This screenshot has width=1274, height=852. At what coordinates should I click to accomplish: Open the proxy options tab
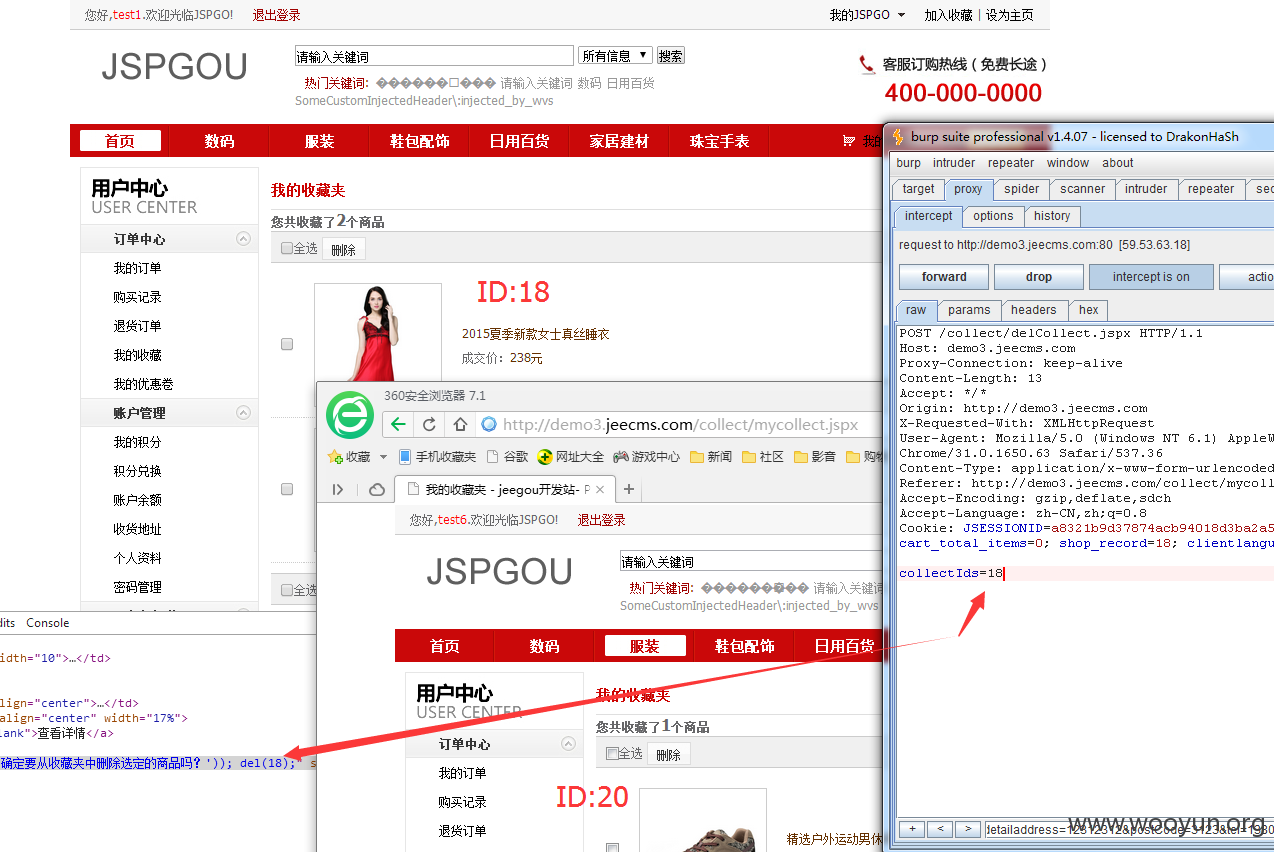click(x=993, y=216)
